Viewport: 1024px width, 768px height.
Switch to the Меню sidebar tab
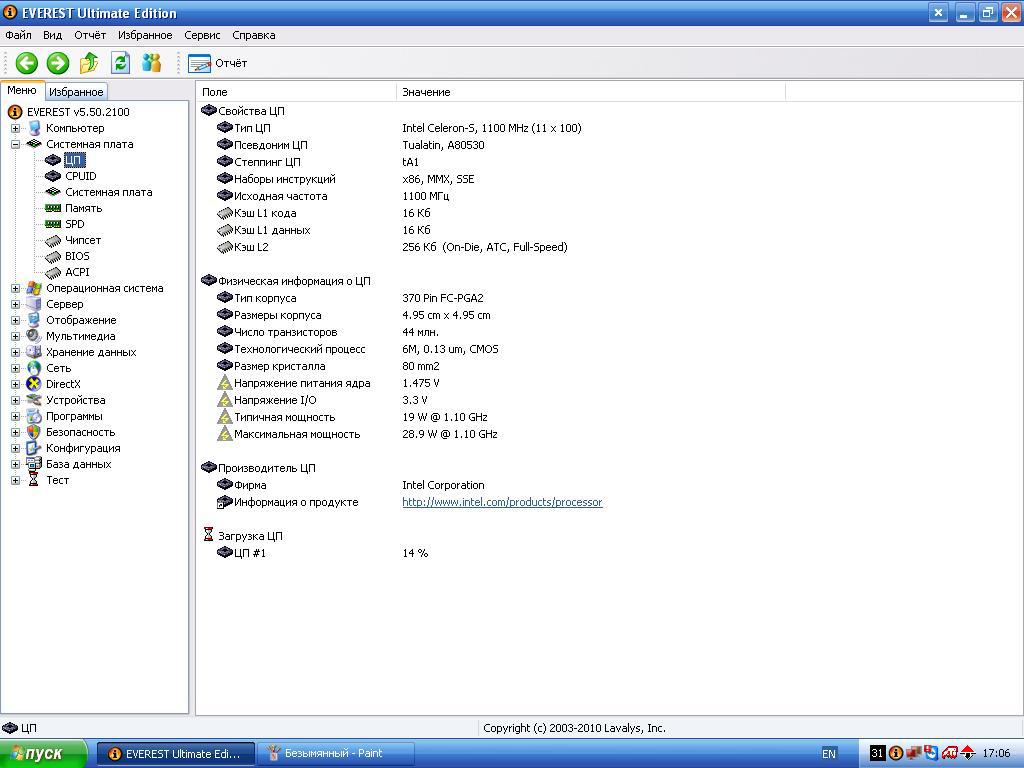pyautogui.click(x=22, y=91)
